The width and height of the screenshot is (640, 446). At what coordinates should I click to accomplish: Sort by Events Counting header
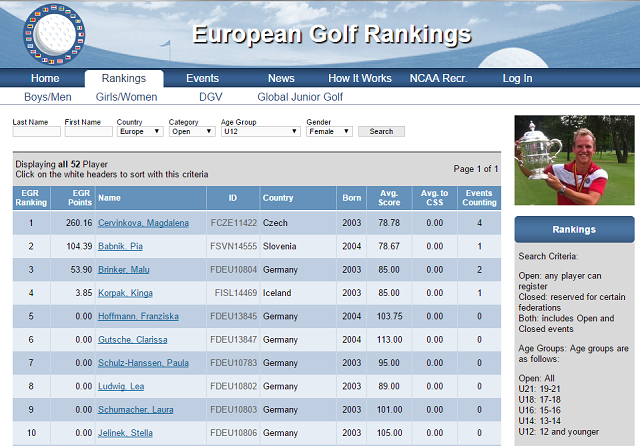(479, 198)
